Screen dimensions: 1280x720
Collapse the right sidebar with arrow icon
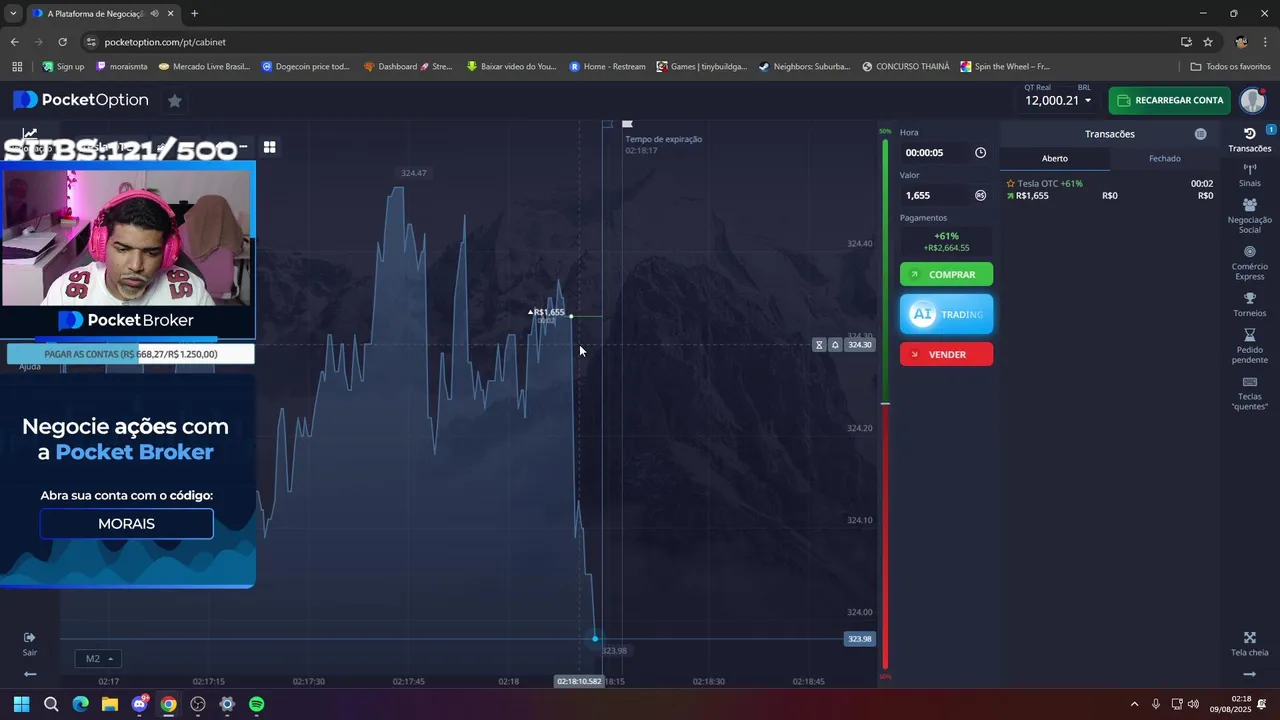pos(1249,674)
